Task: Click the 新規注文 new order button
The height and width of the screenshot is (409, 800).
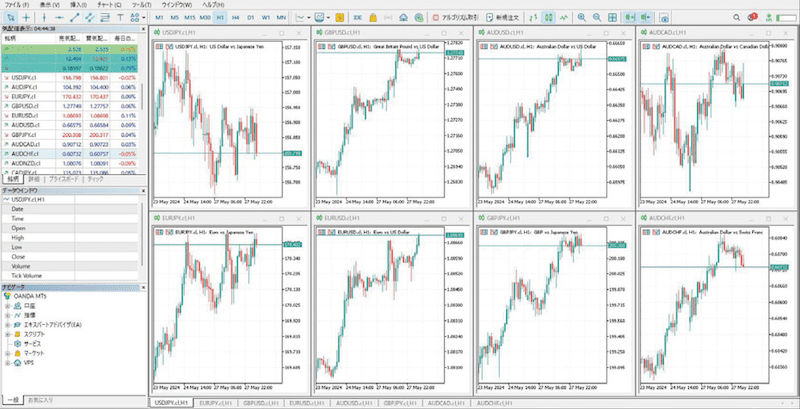Action: pos(503,17)
